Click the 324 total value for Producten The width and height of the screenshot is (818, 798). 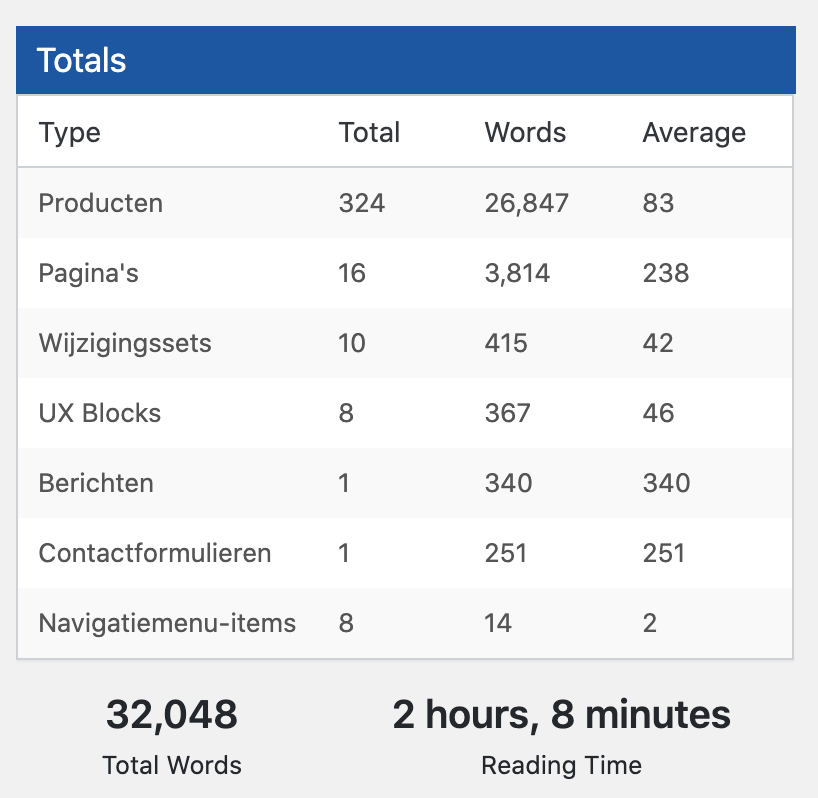362,203
